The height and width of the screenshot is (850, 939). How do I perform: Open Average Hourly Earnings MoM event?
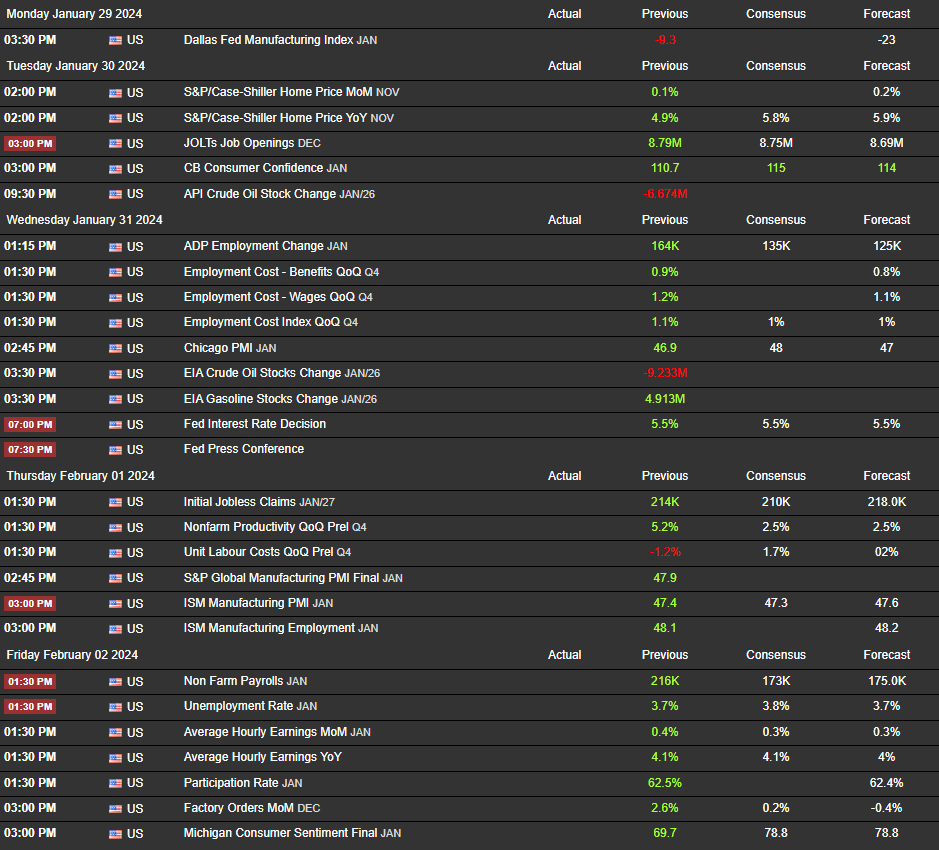(277, 732)
